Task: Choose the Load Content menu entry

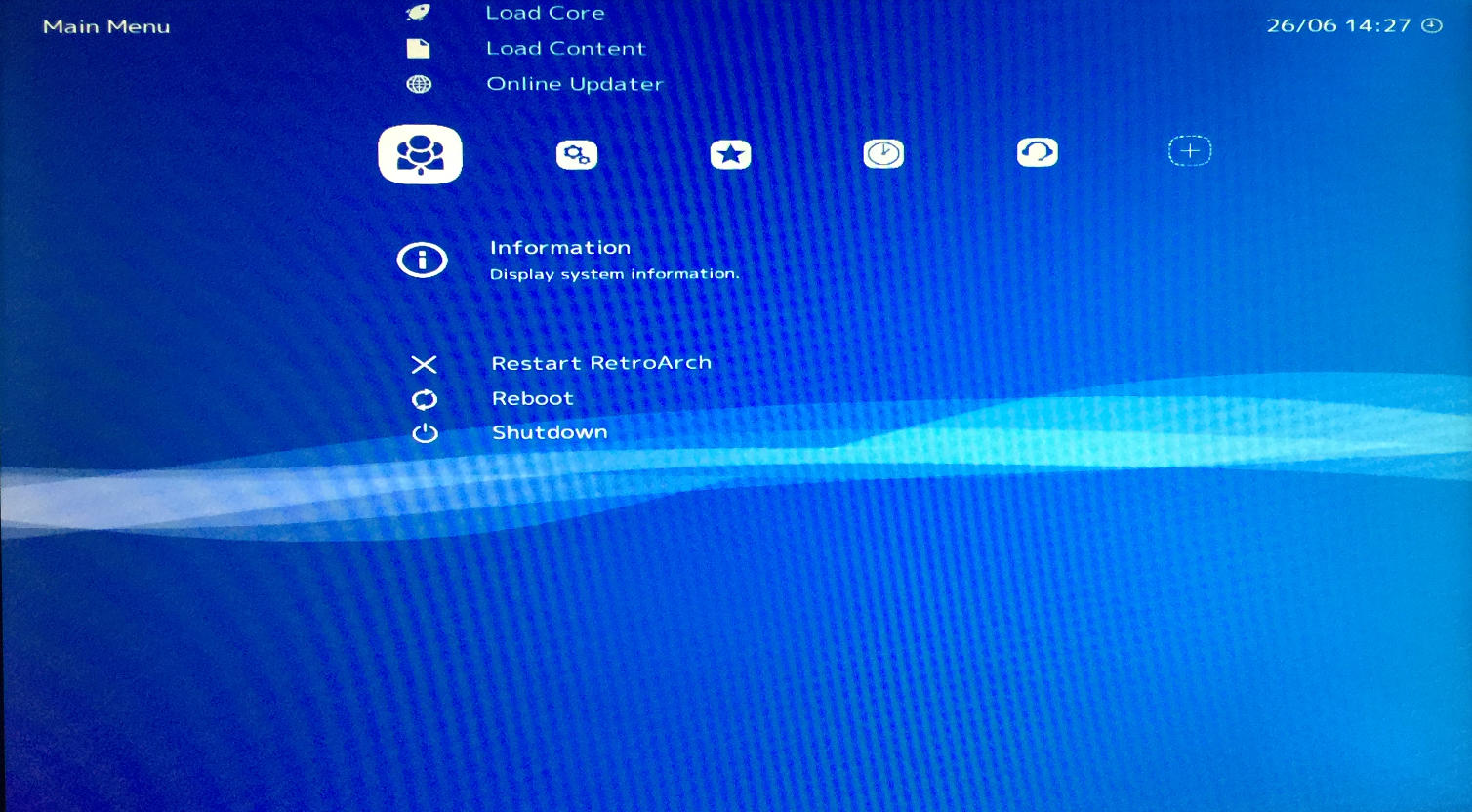Action: point(566,49)
